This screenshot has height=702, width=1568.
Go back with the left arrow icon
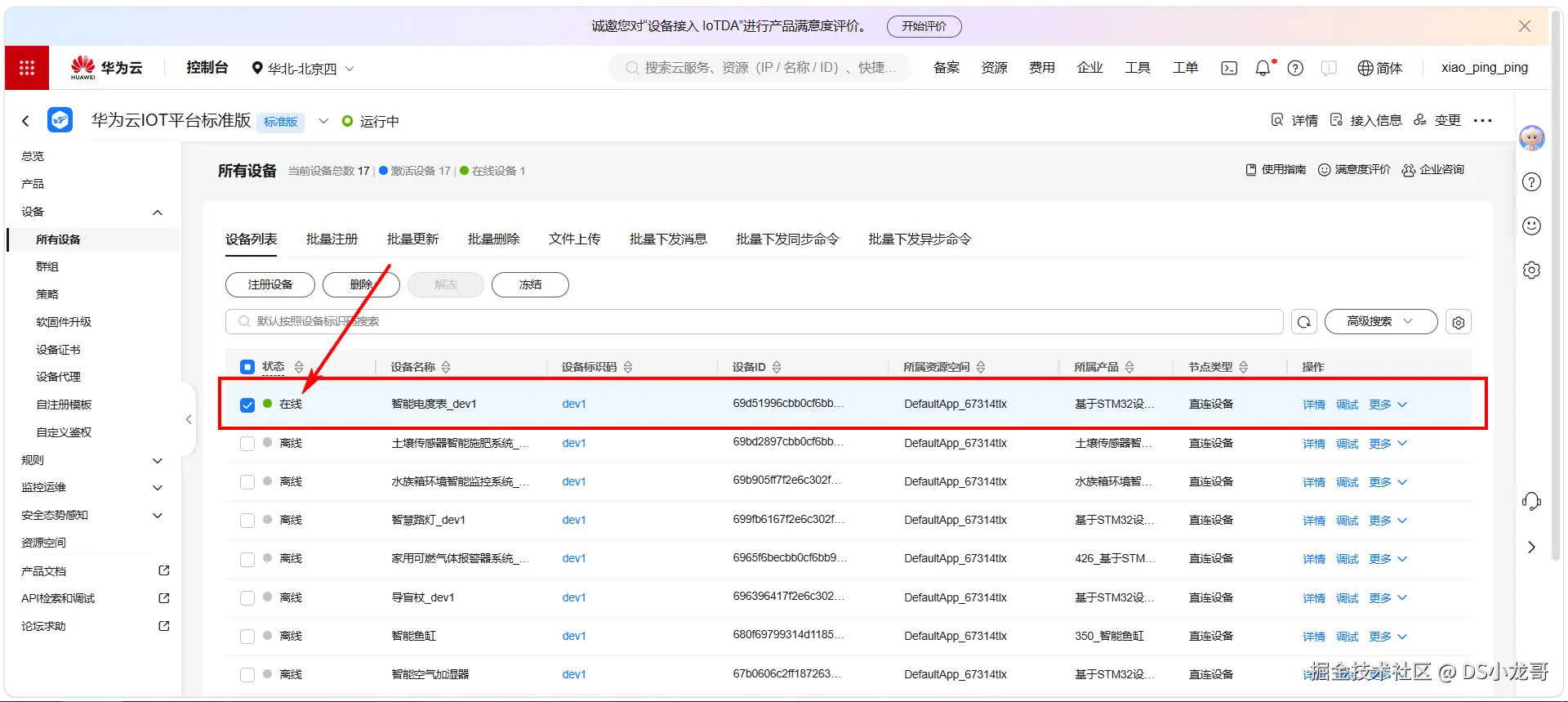pyautogui.click(x=25, y=121)
